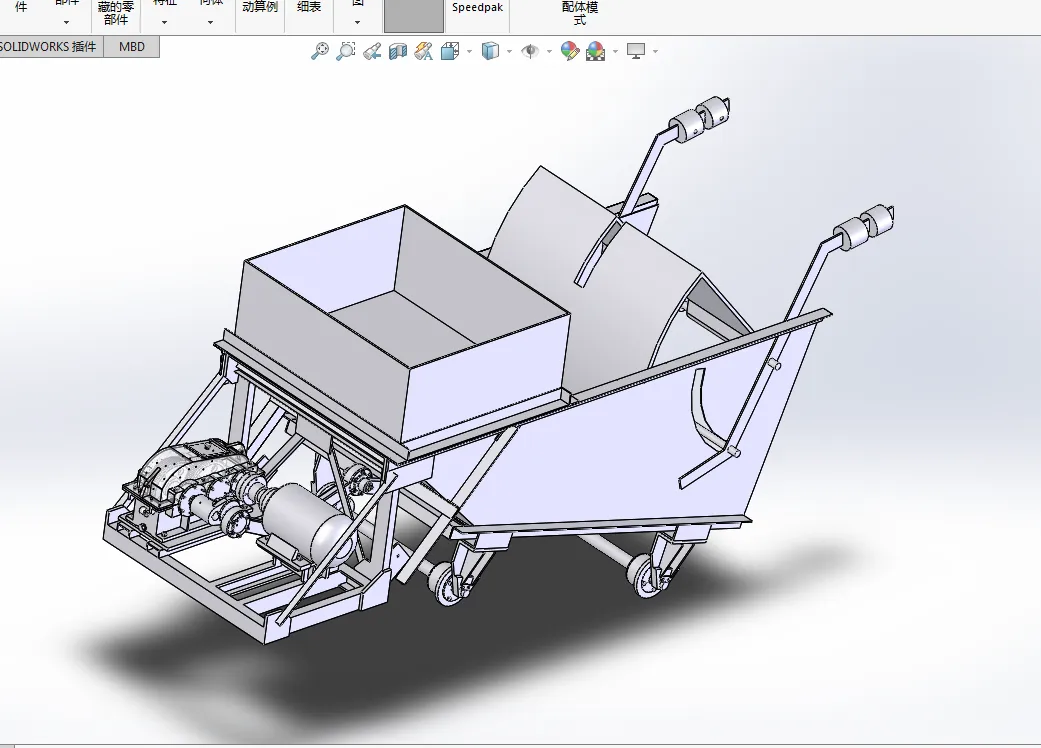Viewport: 1041px width, 748px height.
Task: Click the Previous View icon
Action: (x=372, y=51)
